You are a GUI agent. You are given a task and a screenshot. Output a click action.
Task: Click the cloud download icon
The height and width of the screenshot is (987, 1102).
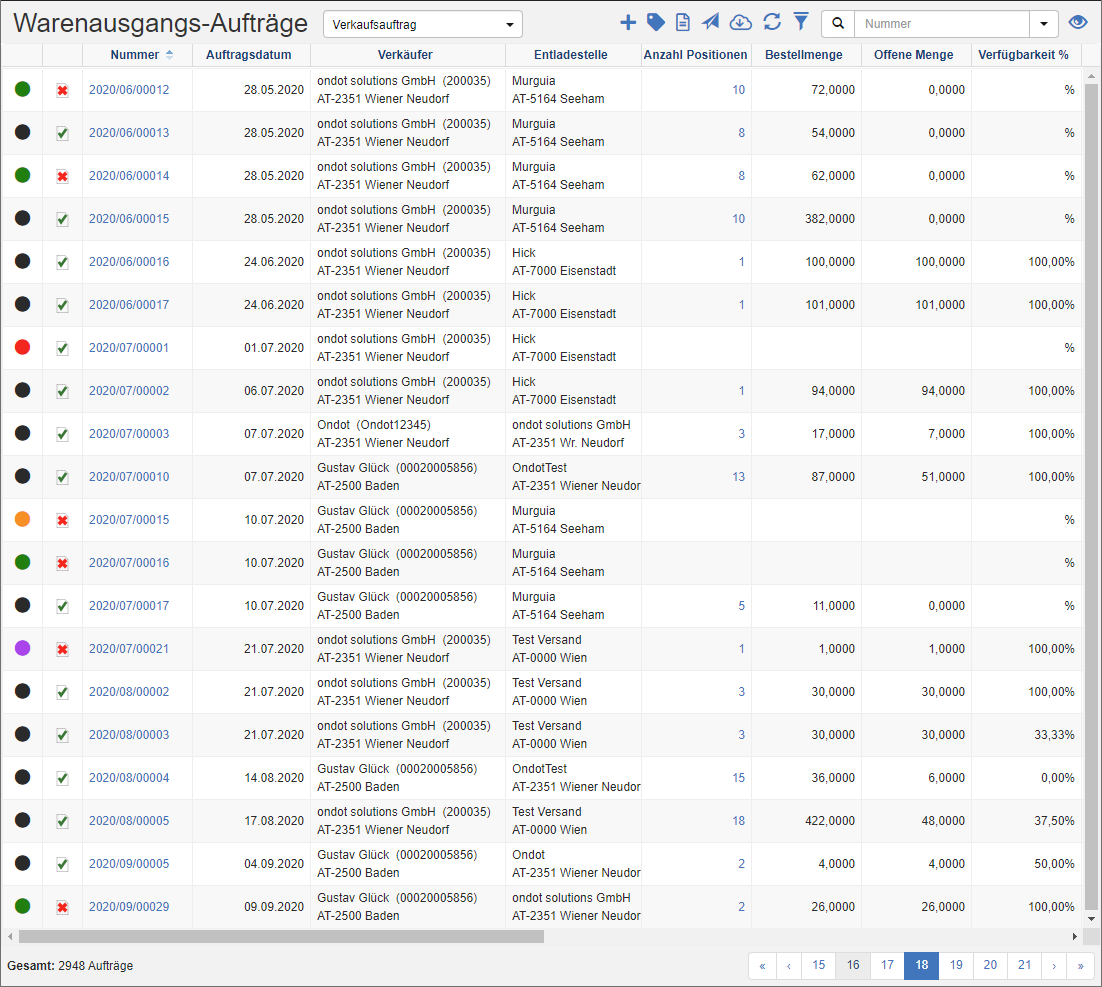[x=741, y=22]
